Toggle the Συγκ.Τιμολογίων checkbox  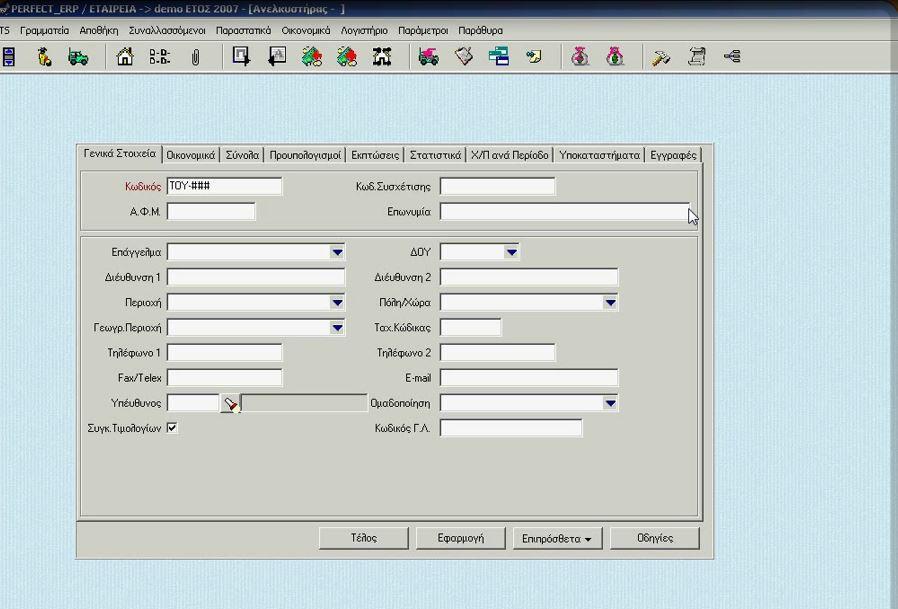[172, 427]
